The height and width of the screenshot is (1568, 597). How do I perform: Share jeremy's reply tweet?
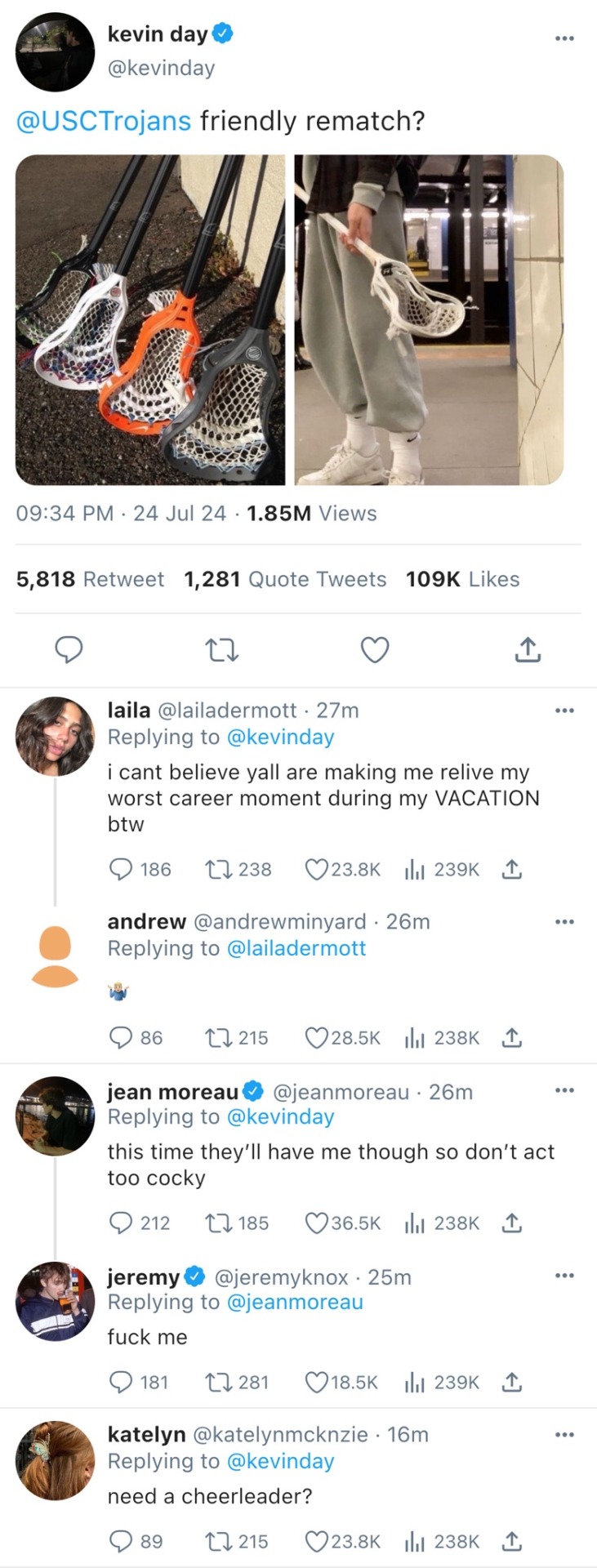tap(511, 1382)
